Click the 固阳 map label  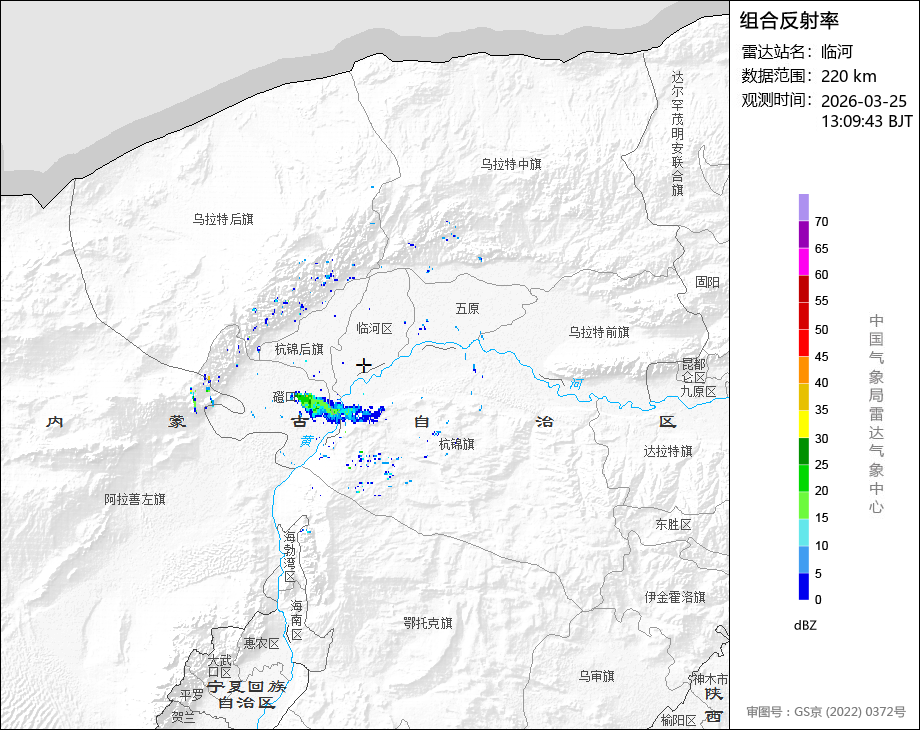708,282
